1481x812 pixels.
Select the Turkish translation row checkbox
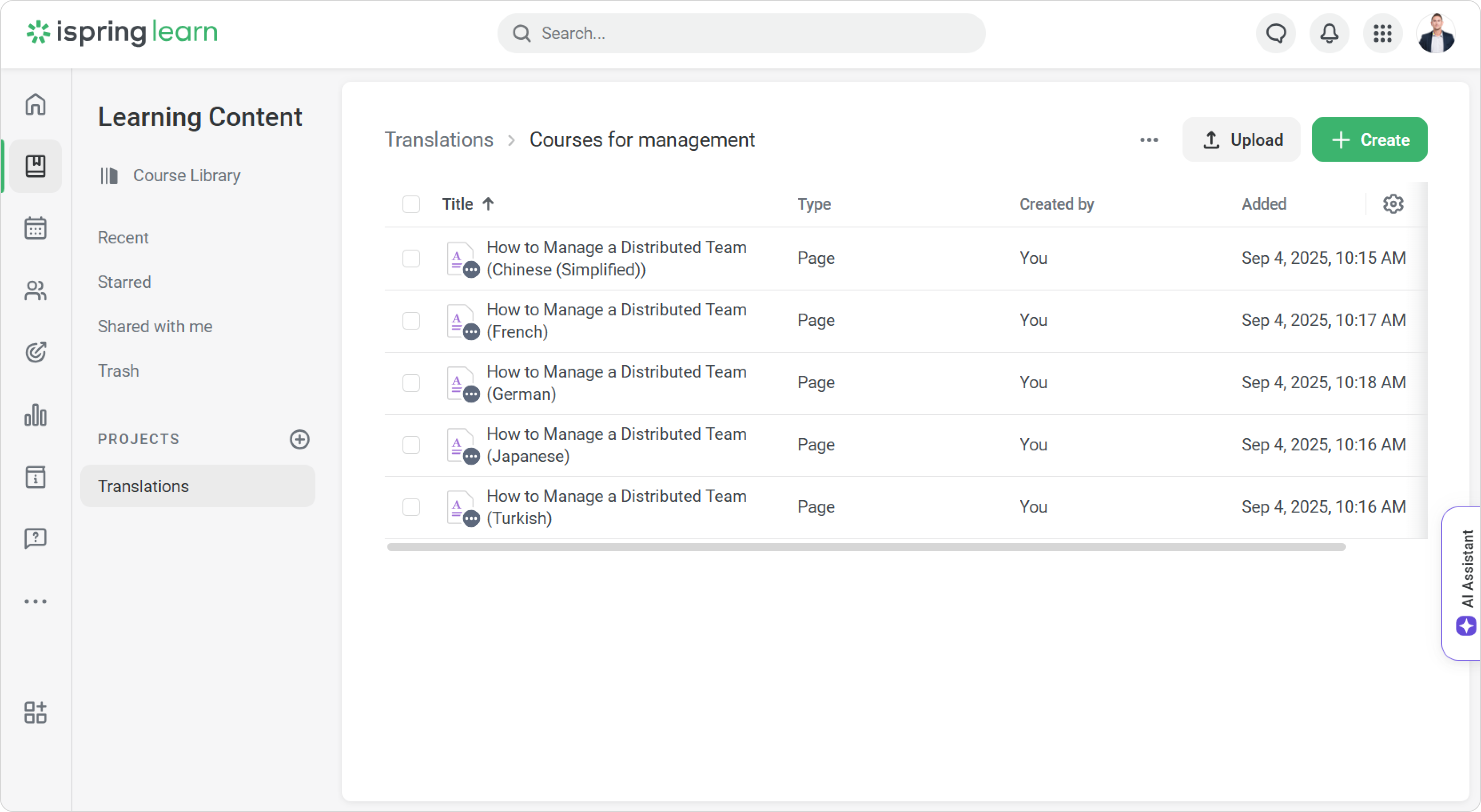[x=411, y=507]
